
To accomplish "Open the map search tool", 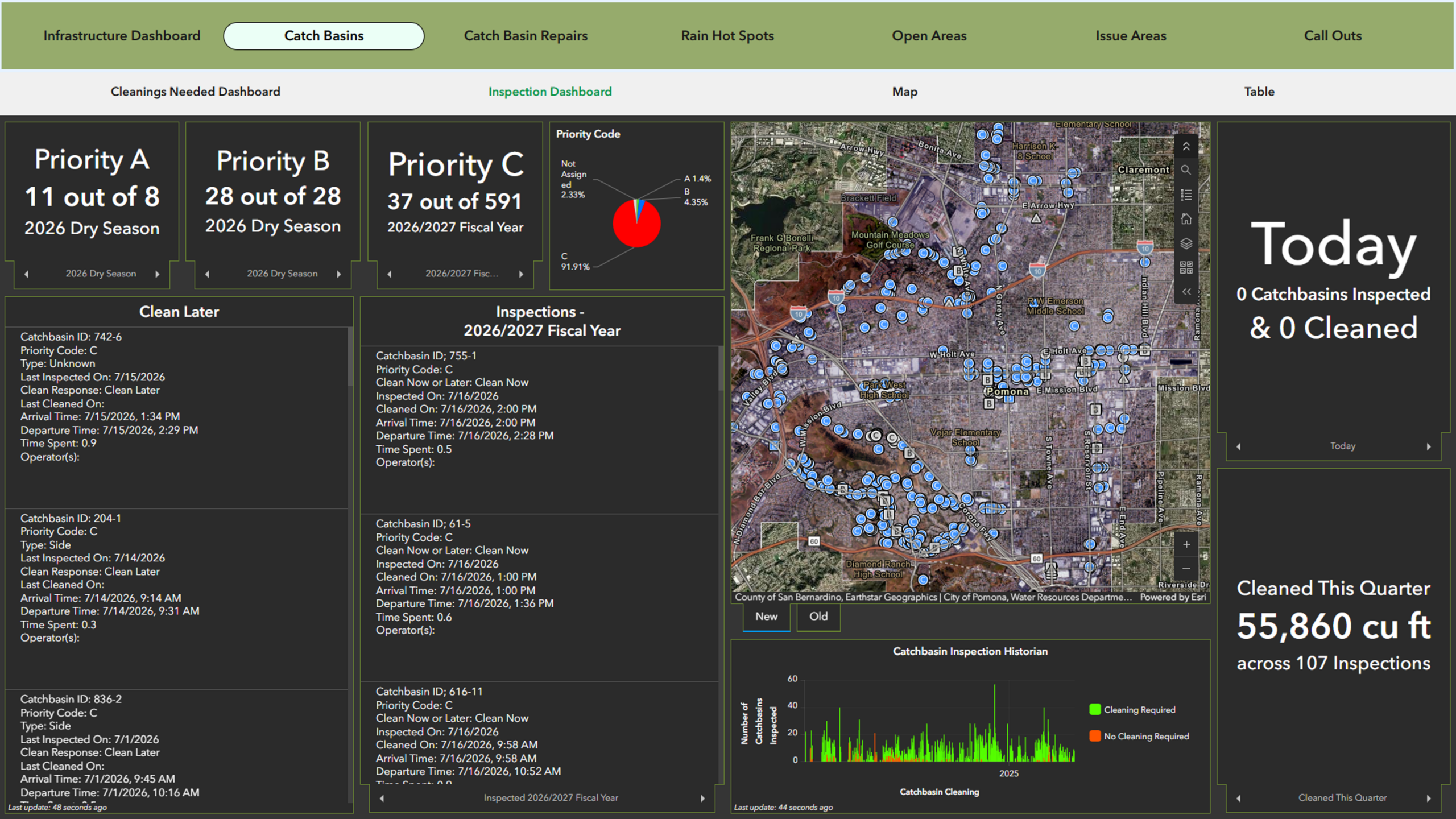I will 1186,170.
